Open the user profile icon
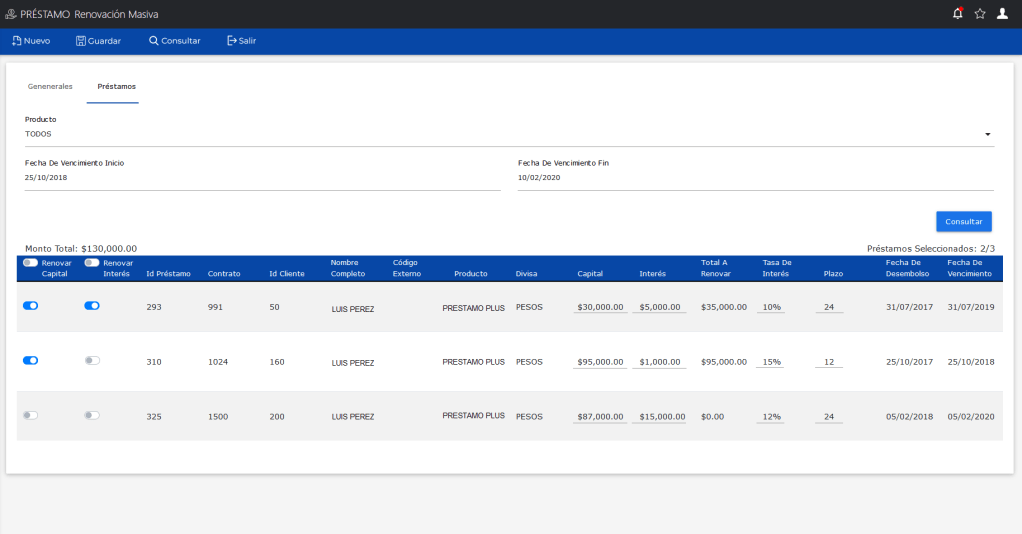 1002,14
